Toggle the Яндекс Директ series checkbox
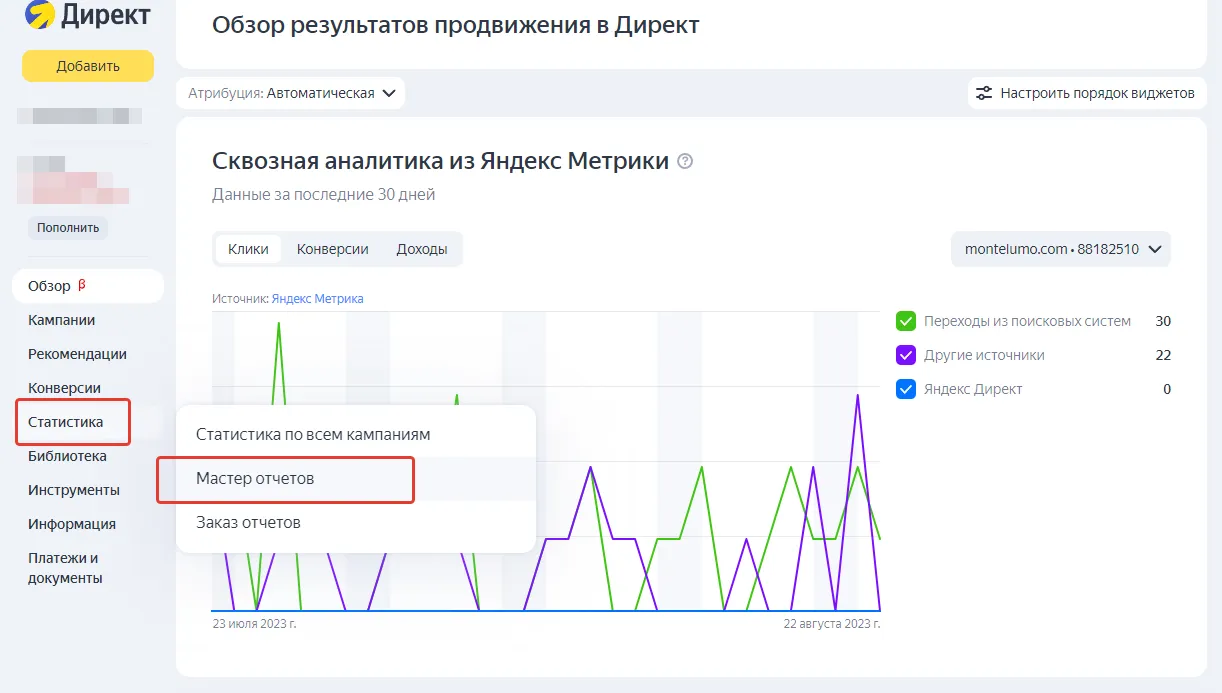The width and height of the screenshot is (1222, 693). (x=906, y=389)
